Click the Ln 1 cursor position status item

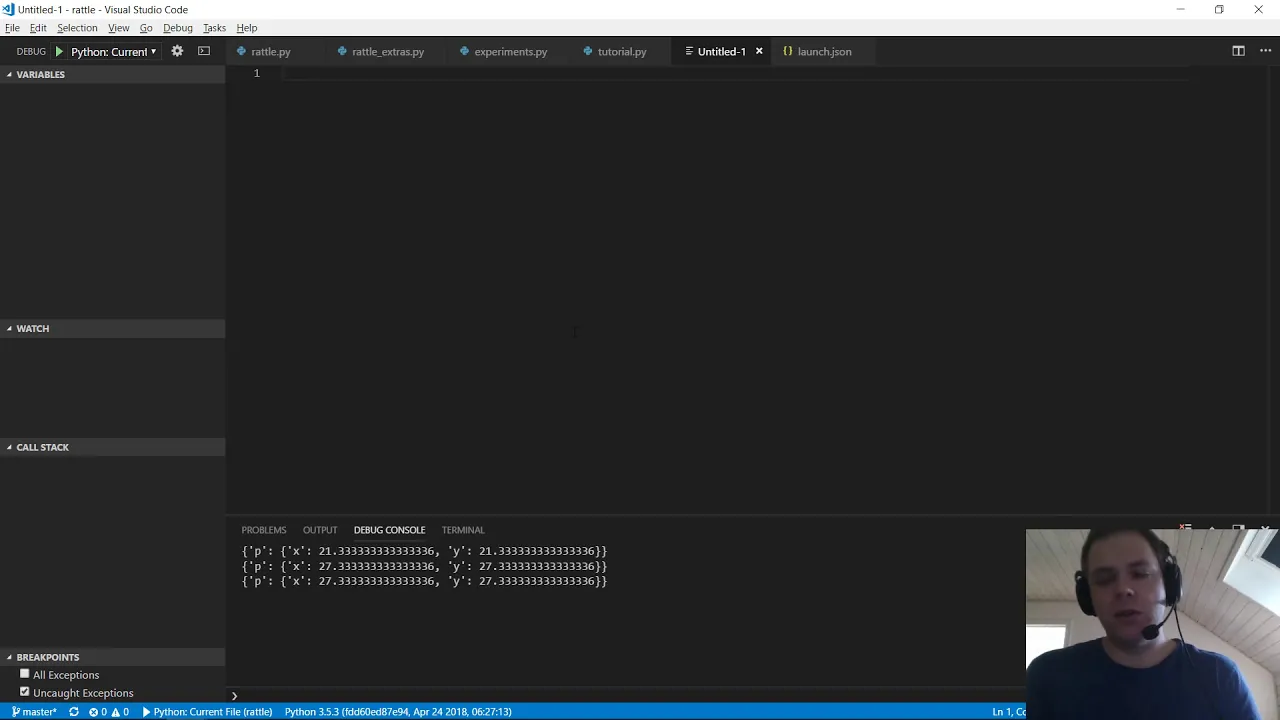tap(1008, 712)
